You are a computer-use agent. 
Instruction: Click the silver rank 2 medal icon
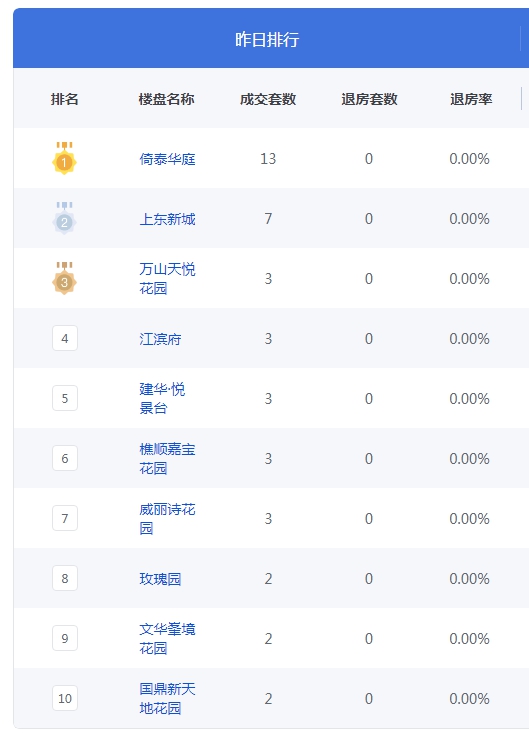(64, 218)
